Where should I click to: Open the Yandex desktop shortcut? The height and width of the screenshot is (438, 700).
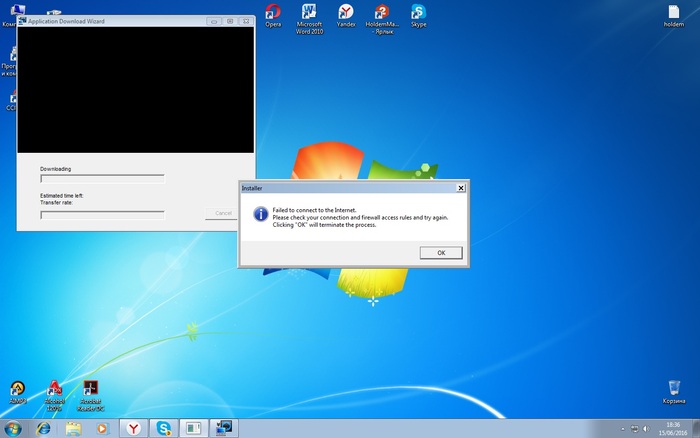coord(346,12)
